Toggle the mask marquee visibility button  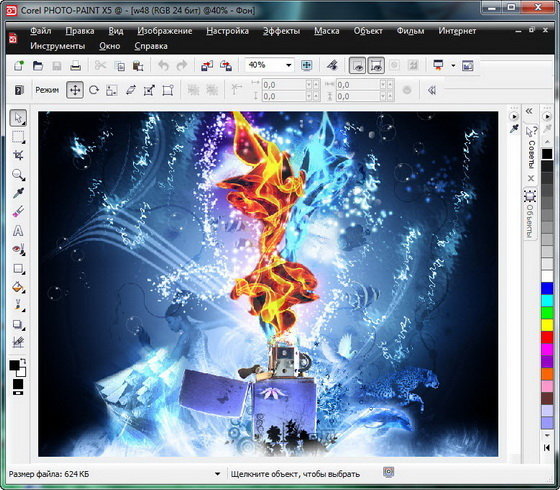357,66
